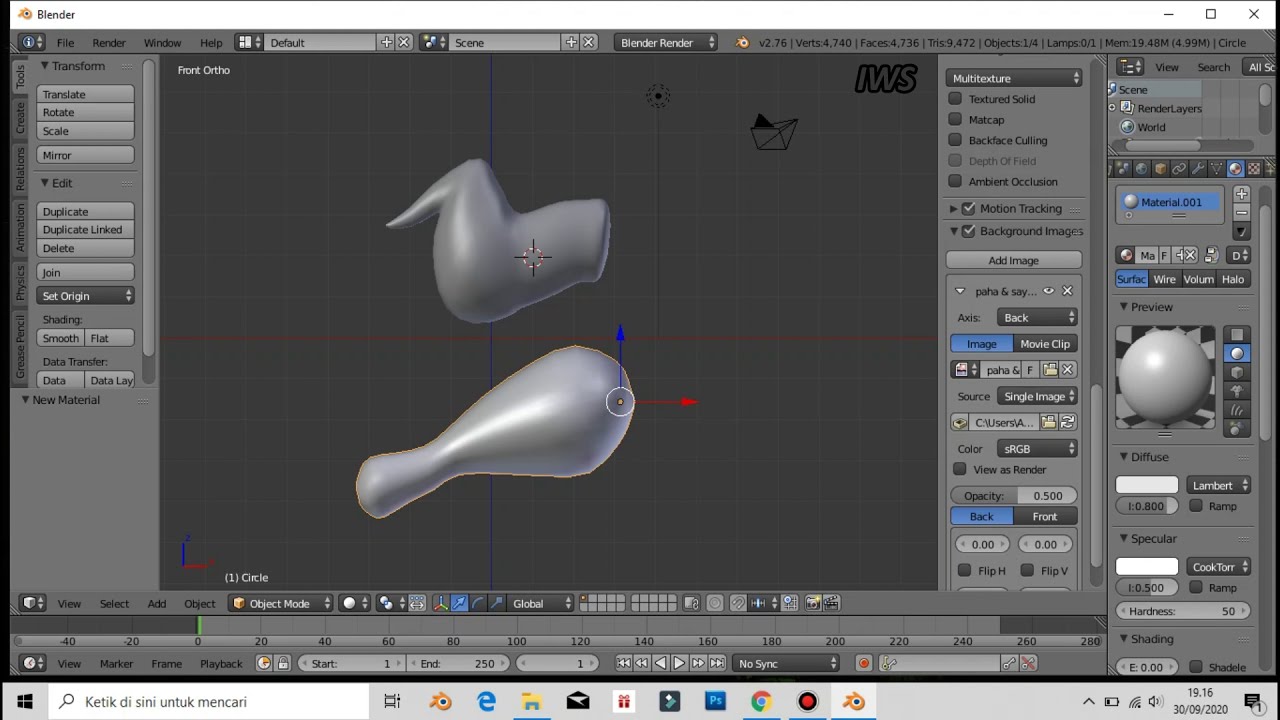This screenshot has height=720, width=1280.
Task: Toggle the snap magnet icon in header
Action: 738,603
